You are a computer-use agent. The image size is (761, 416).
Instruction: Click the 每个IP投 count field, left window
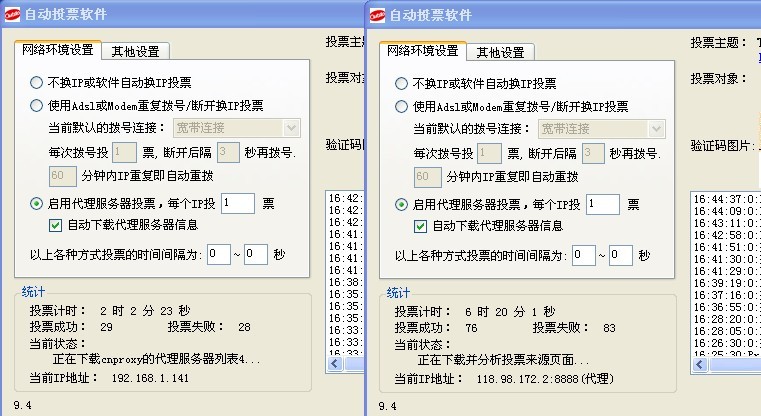click(x=238, y=203)
